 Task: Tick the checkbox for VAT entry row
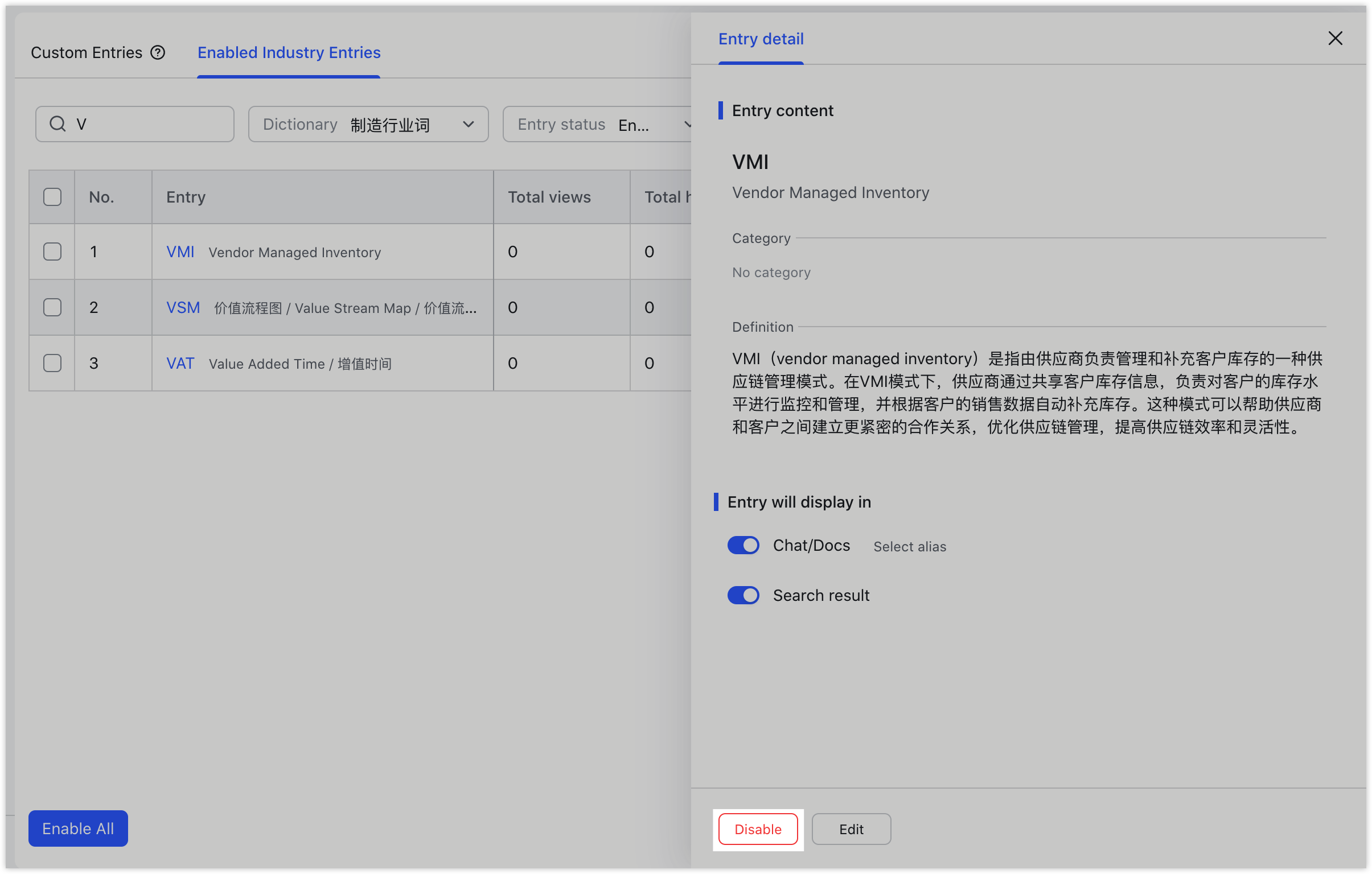[52, 362]
